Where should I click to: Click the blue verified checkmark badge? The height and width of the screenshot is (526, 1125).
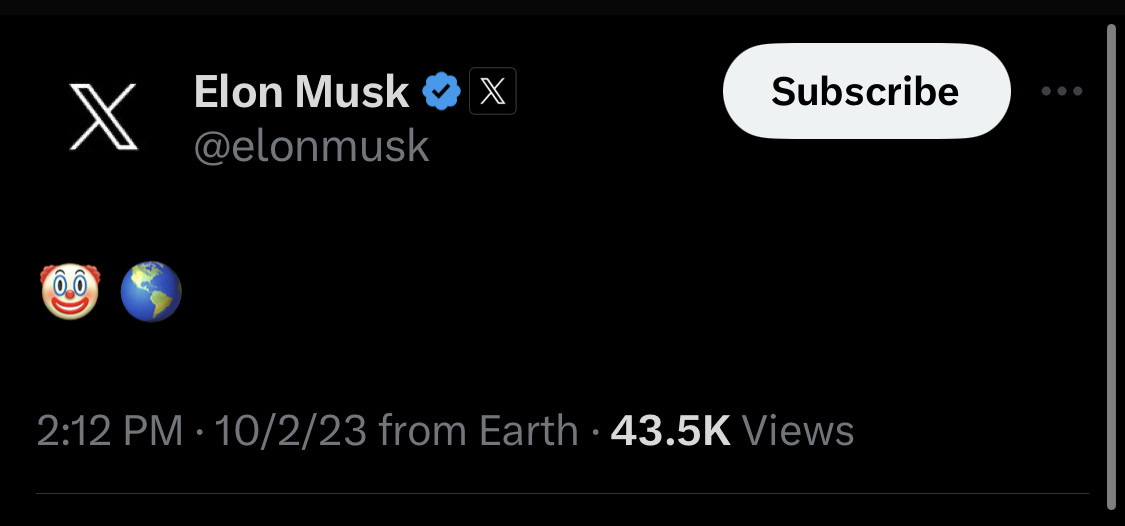pyautogui.click(x=441, y=93)
